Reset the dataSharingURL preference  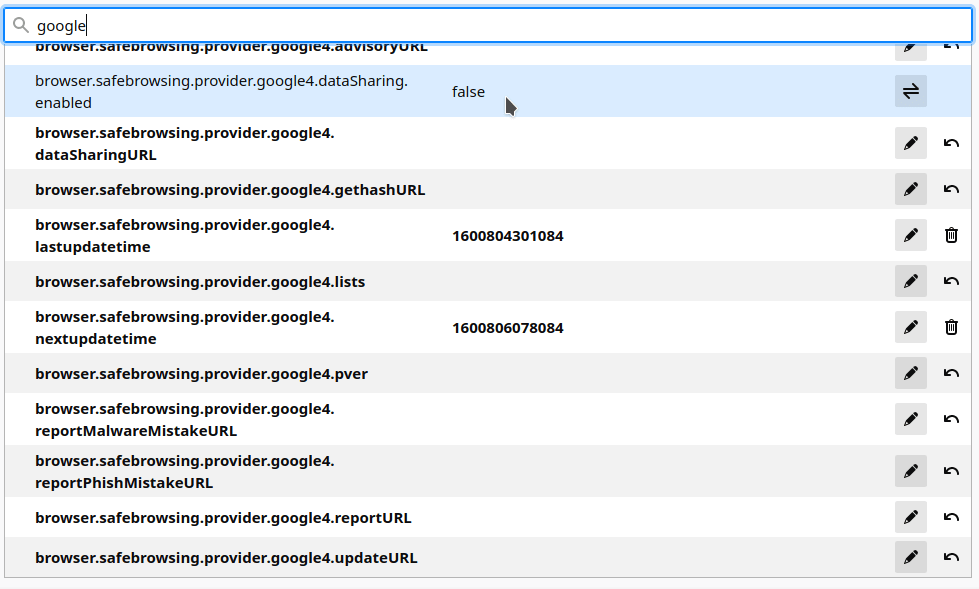coord(951,143)
